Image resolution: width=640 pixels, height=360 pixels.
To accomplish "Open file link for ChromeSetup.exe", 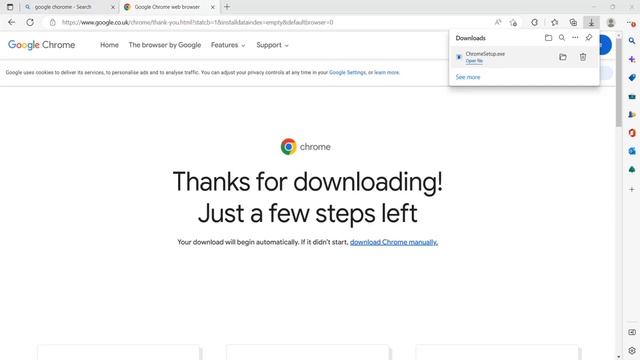I will point(474,61).
